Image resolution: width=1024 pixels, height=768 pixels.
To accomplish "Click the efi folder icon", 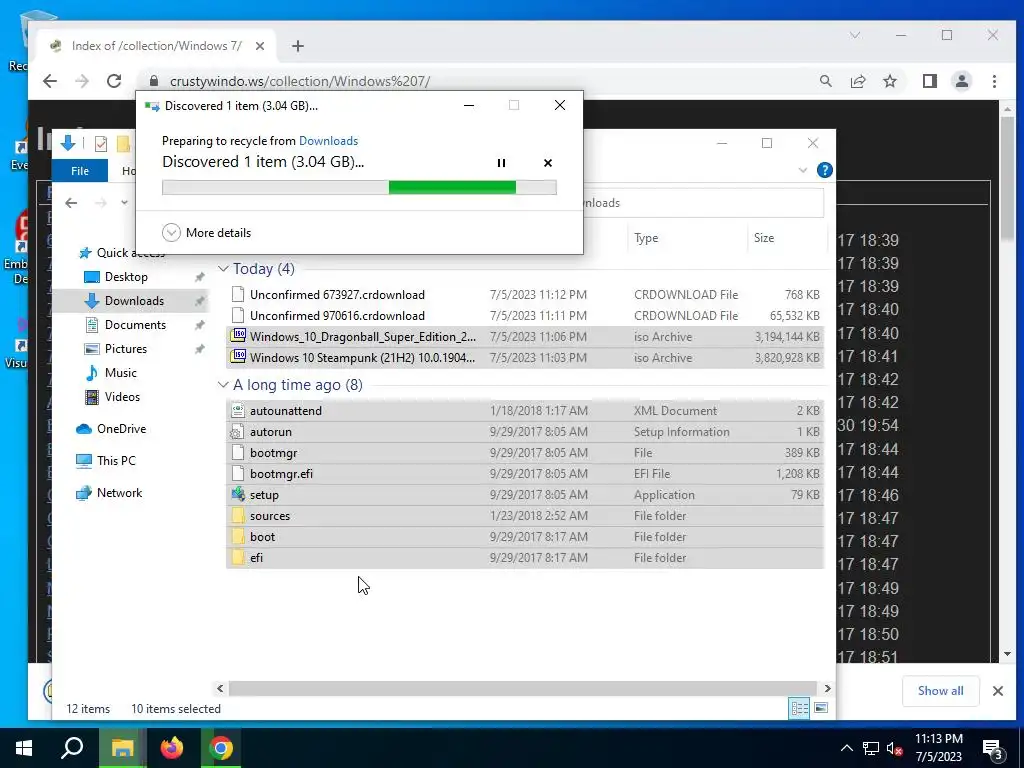I will (x=238, y=558).
